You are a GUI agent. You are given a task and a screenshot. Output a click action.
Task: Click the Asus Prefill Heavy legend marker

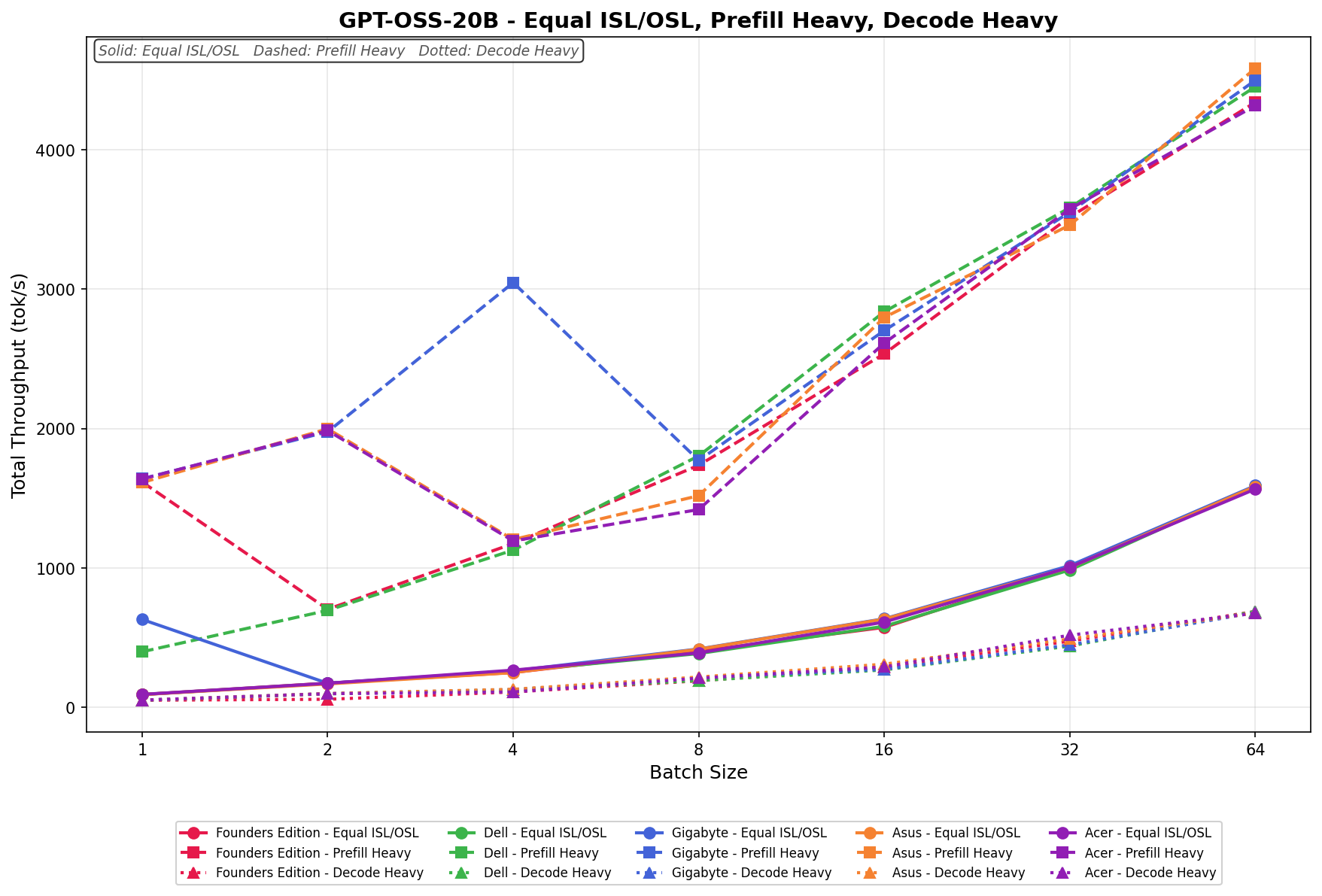(x=872, y=853)
